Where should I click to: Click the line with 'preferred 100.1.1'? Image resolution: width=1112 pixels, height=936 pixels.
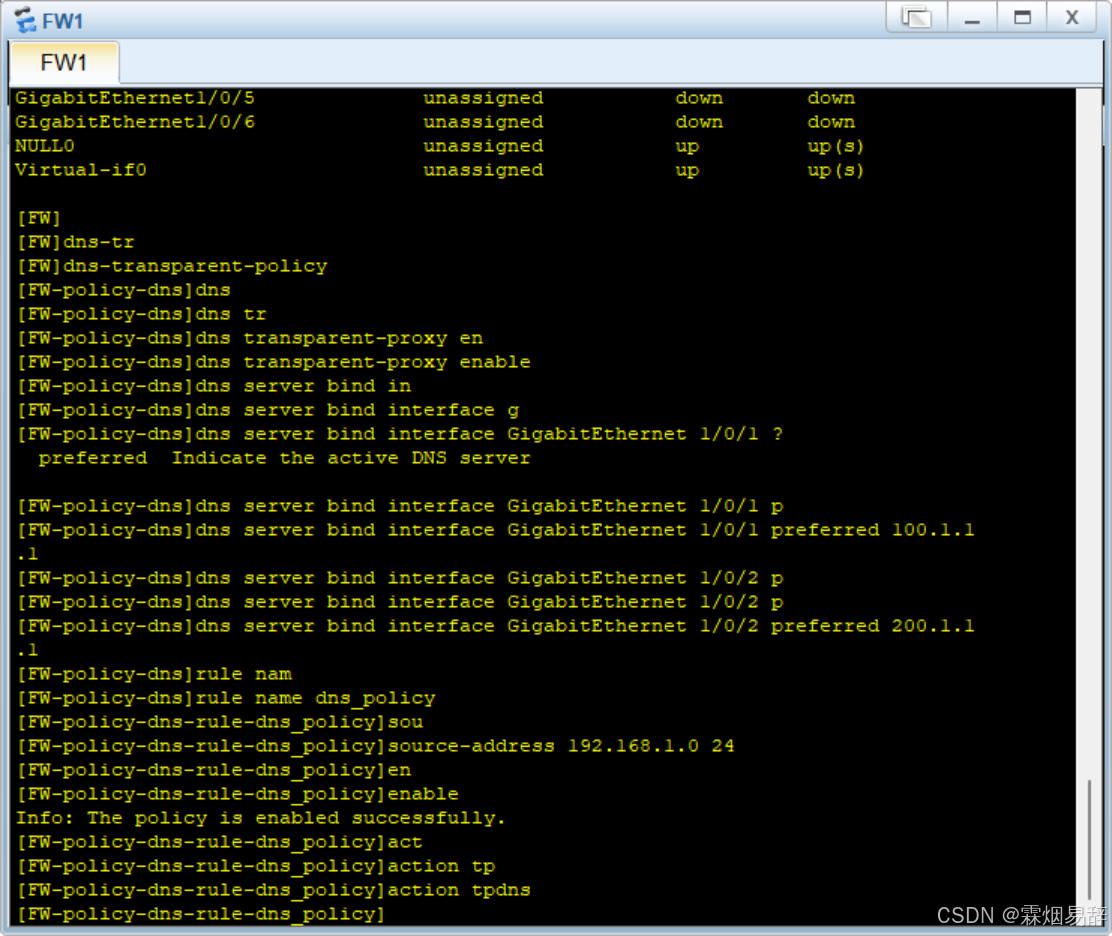(496, 530)
